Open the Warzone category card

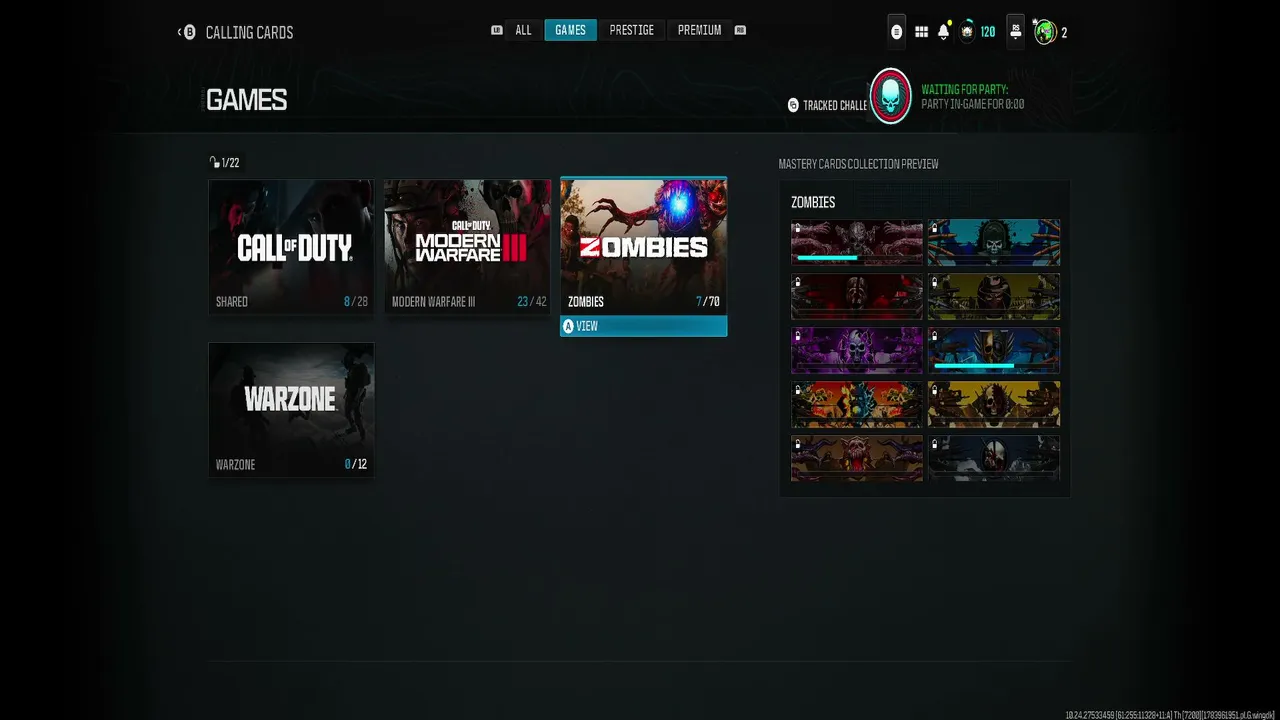pyautogui.click(x=291, y=410)
